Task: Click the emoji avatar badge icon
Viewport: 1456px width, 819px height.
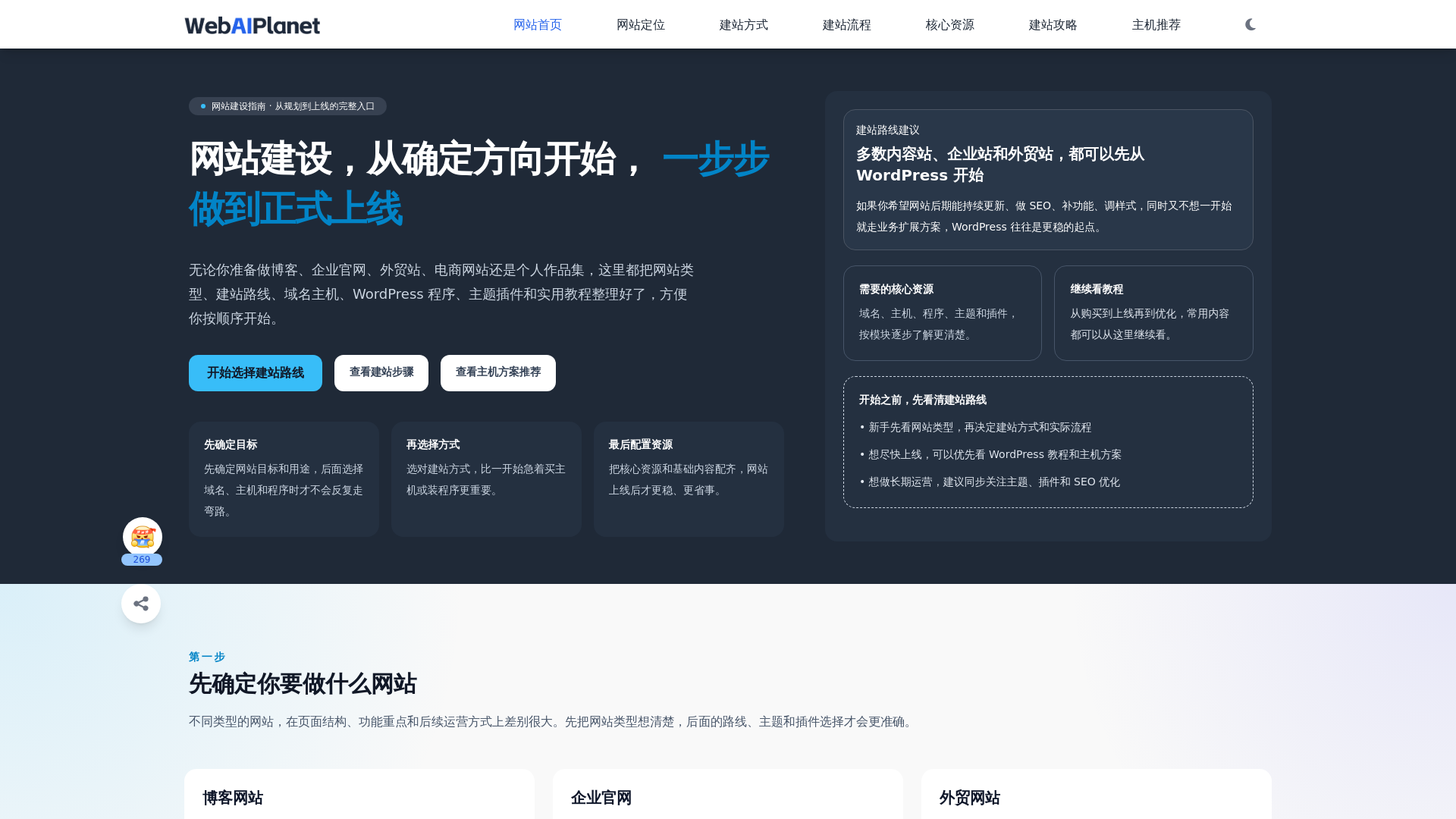Action: tap(143, 537)
